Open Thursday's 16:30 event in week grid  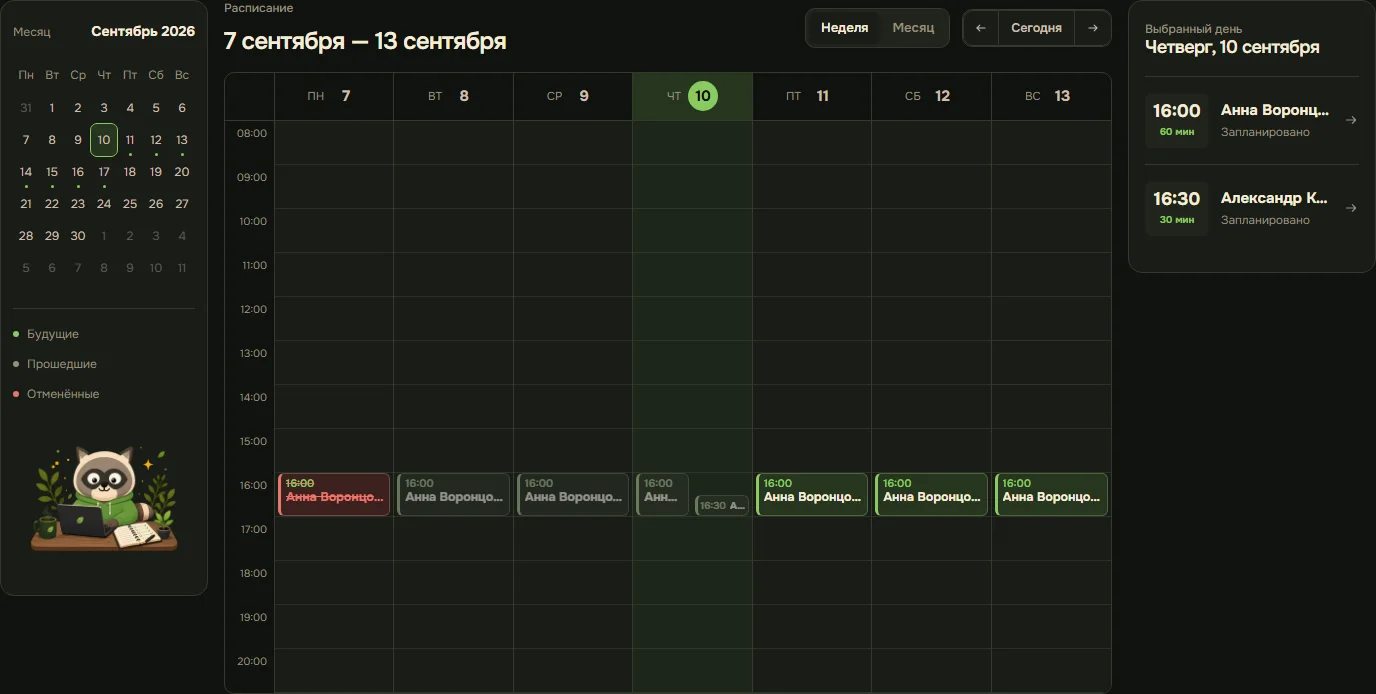point(722,505)
